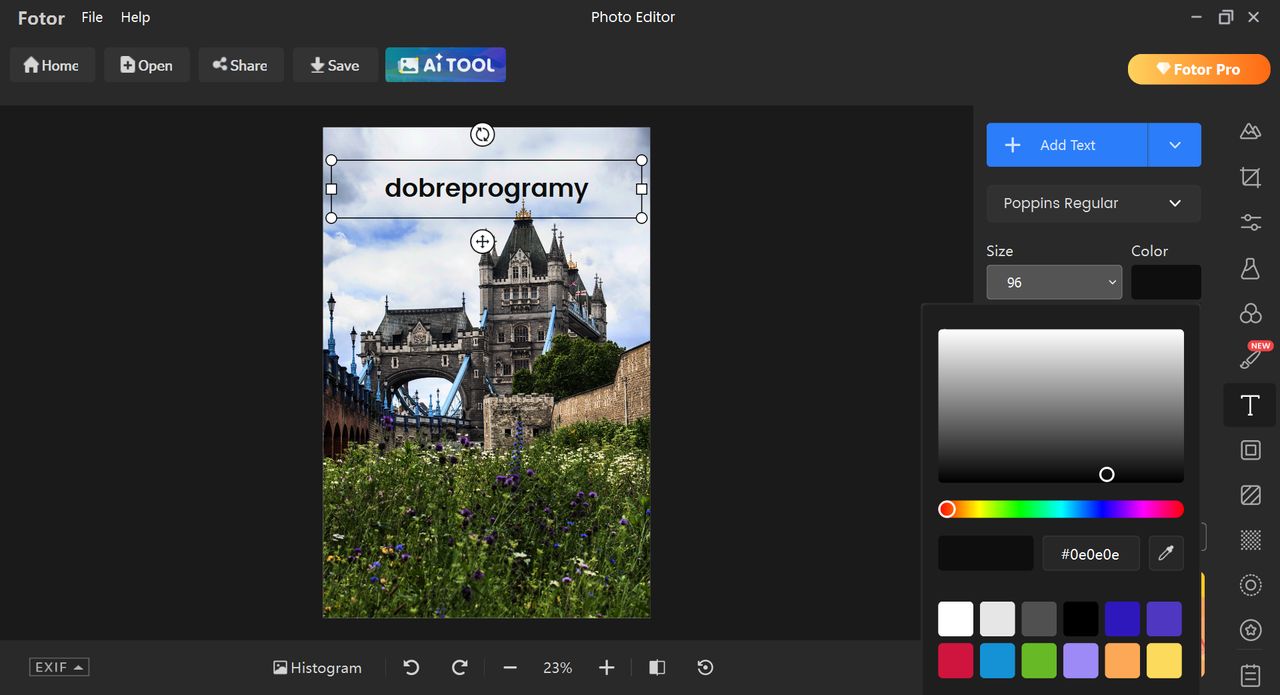This screenshot has width=1280, height=695.
Task: Open the Frames tool icon
Action: [1250, 450]
